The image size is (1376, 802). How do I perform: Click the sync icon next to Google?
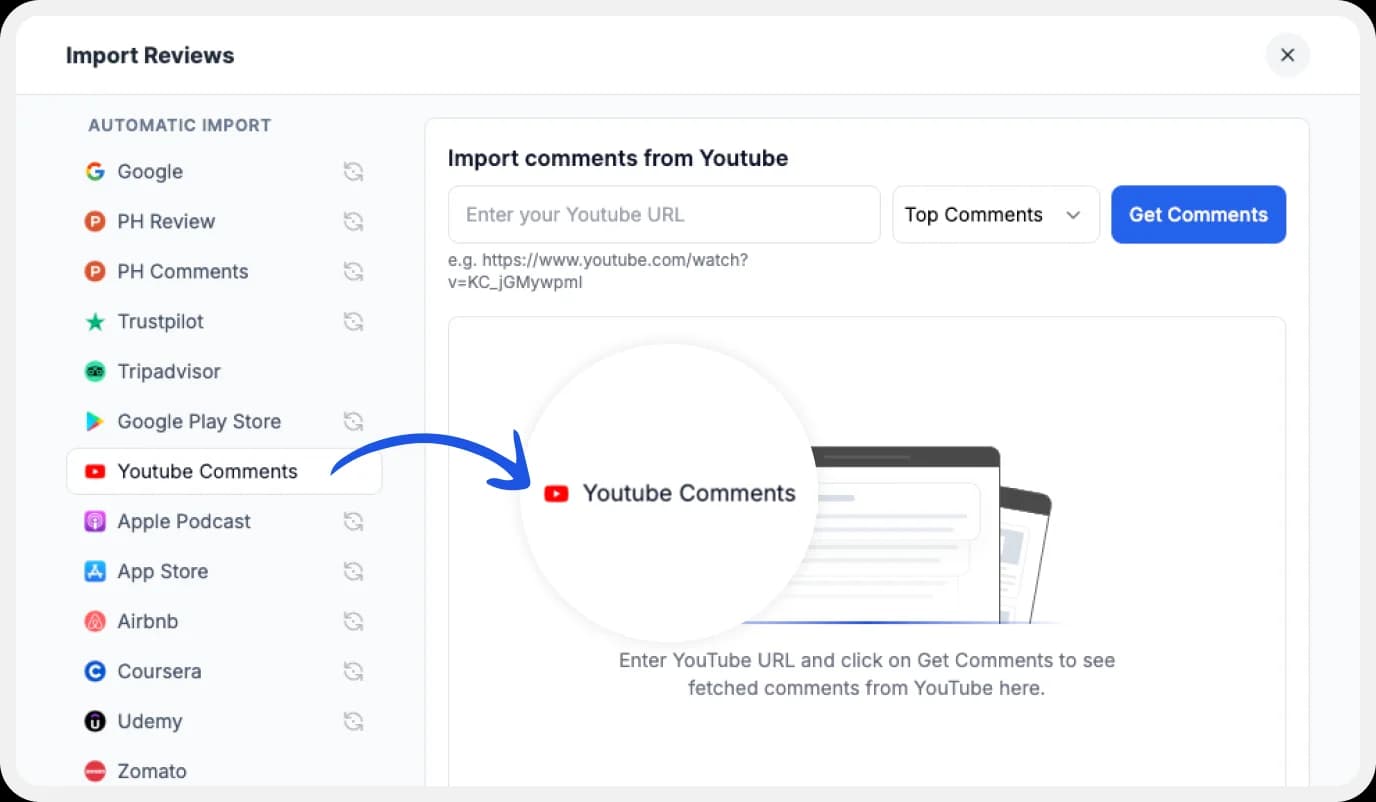[353, 171]
